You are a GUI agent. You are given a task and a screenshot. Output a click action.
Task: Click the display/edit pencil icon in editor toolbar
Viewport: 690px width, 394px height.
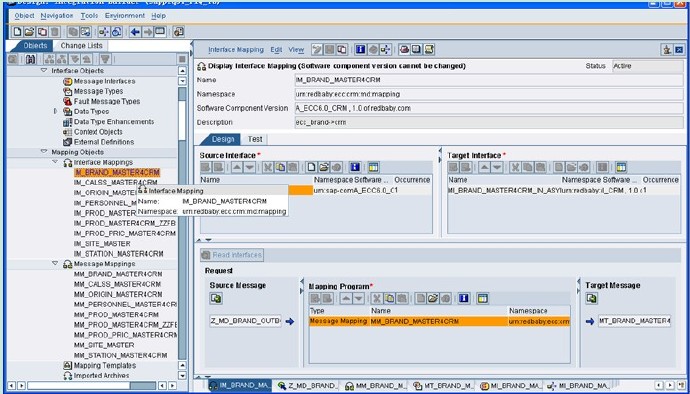pos(317,49)
